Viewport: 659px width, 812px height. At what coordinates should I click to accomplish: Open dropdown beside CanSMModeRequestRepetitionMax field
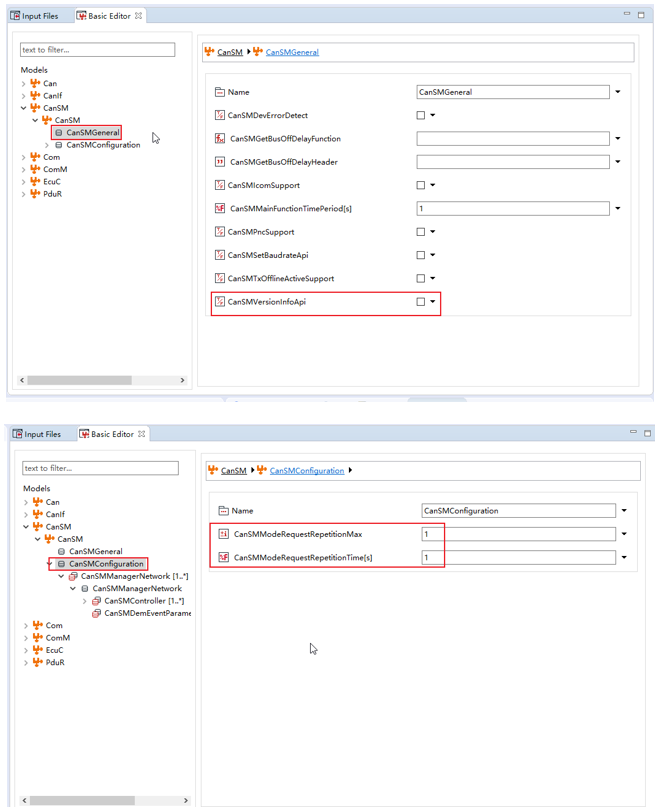624,534
